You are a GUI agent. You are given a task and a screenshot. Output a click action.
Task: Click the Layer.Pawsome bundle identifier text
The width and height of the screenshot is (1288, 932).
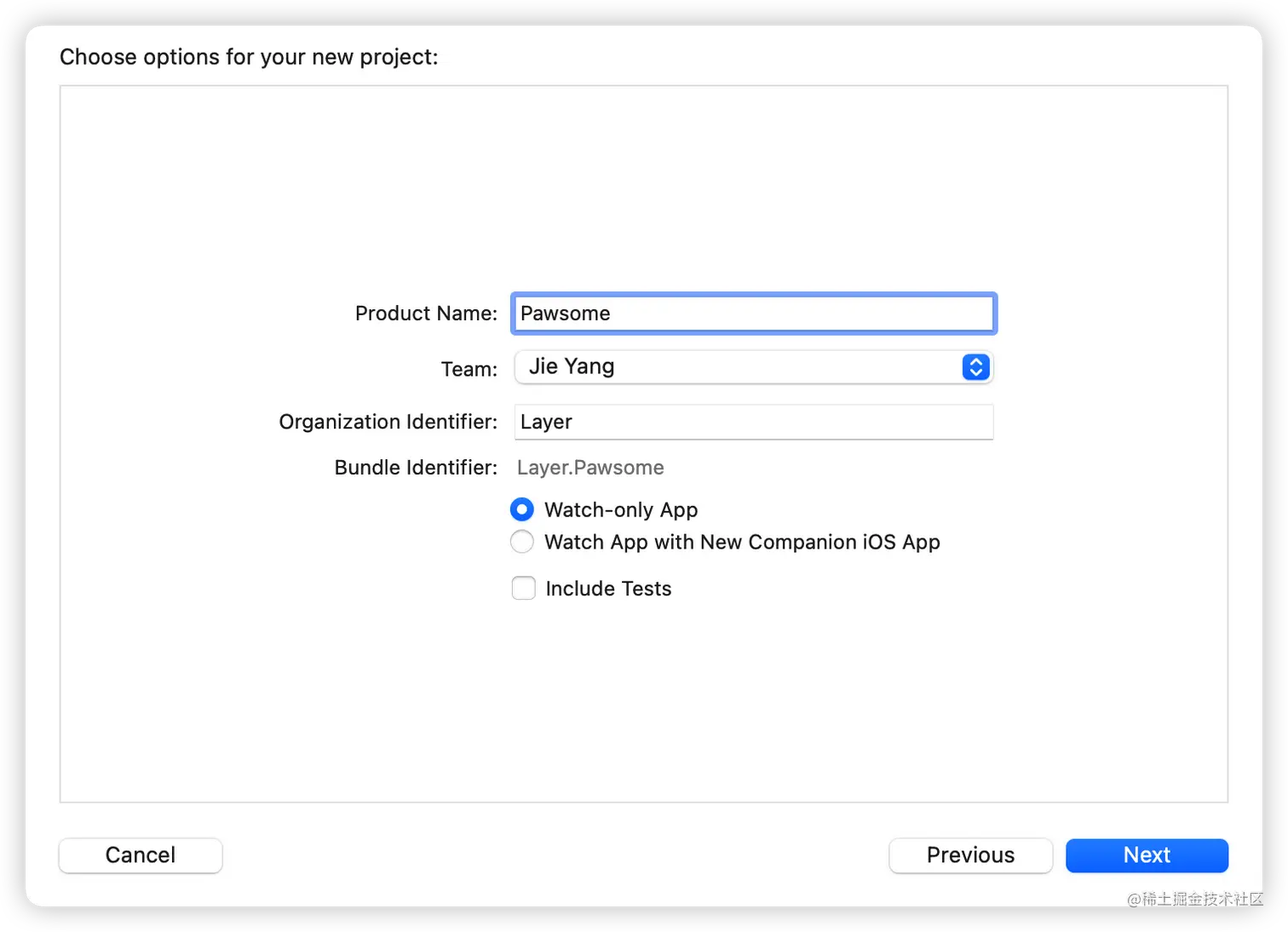[x=590, y=468]
